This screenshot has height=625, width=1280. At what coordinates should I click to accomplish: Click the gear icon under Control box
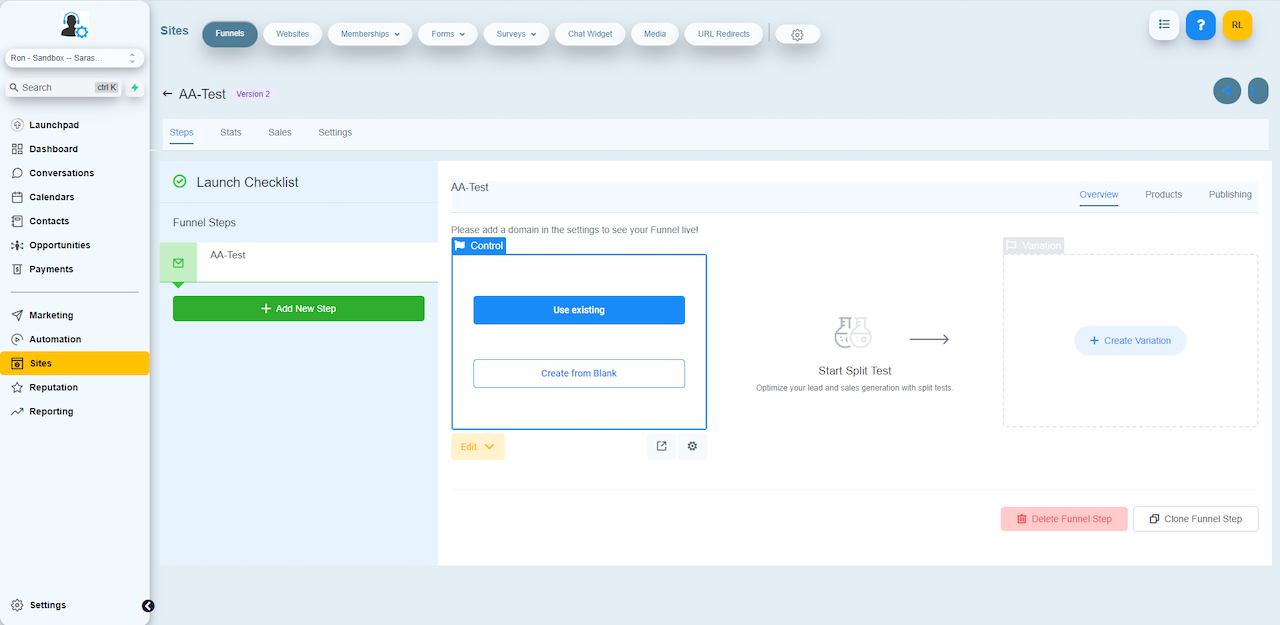point(692,447)
